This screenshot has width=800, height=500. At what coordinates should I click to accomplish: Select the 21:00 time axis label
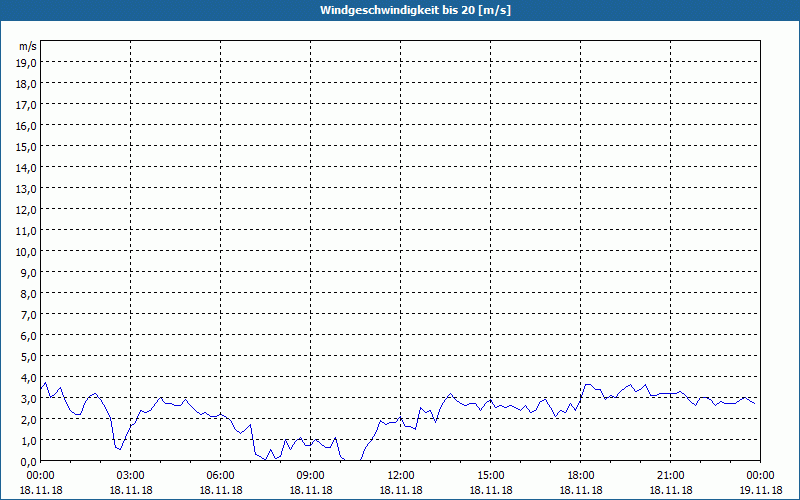(x=670, y=476)
